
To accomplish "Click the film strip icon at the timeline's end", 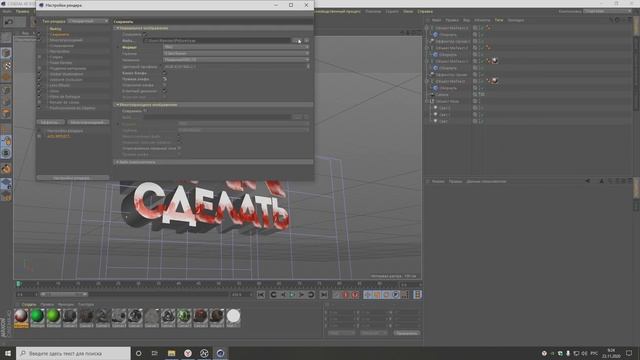I will tap(417, 295).
